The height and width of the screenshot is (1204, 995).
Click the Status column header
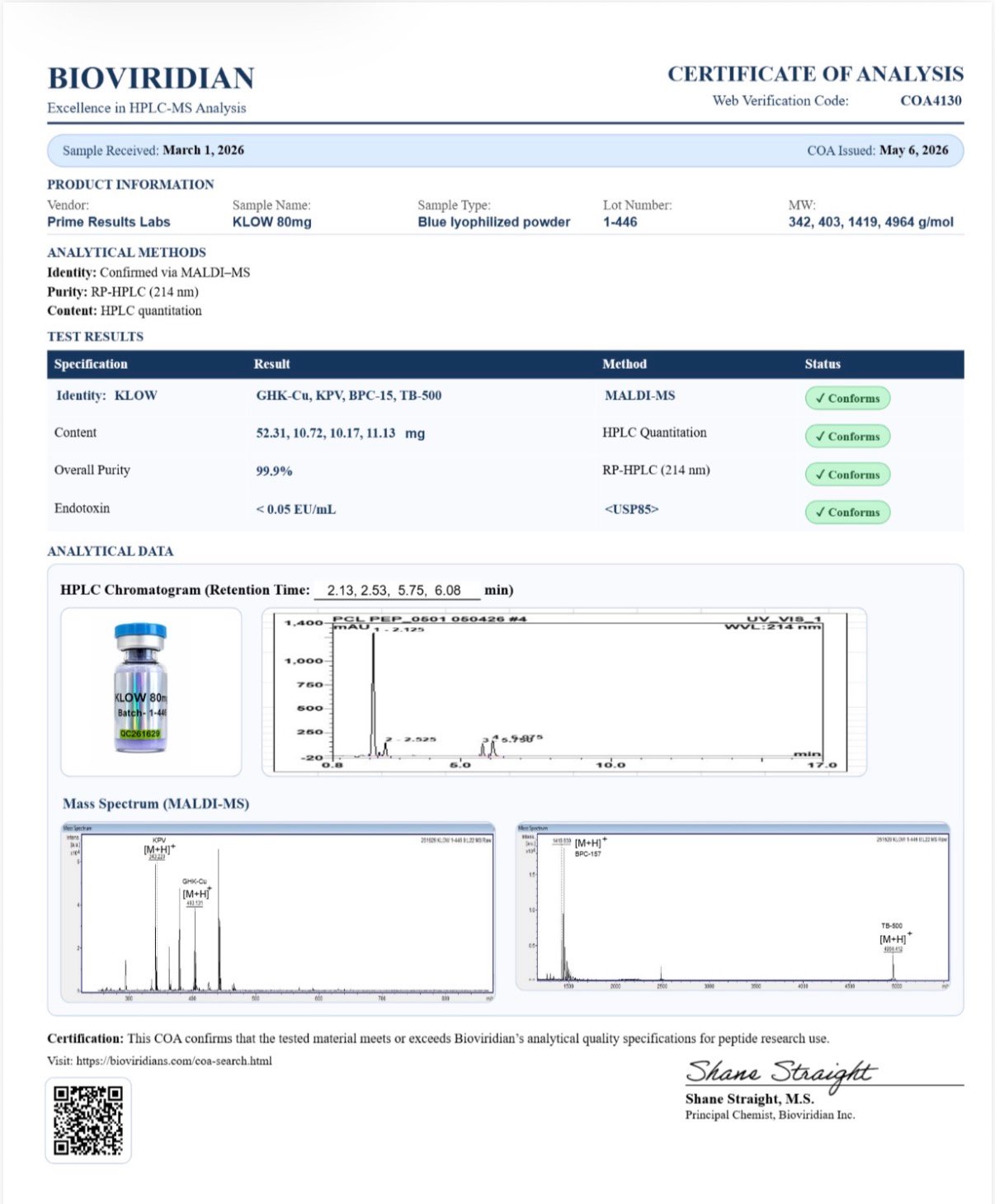click(x=823, y=364)
